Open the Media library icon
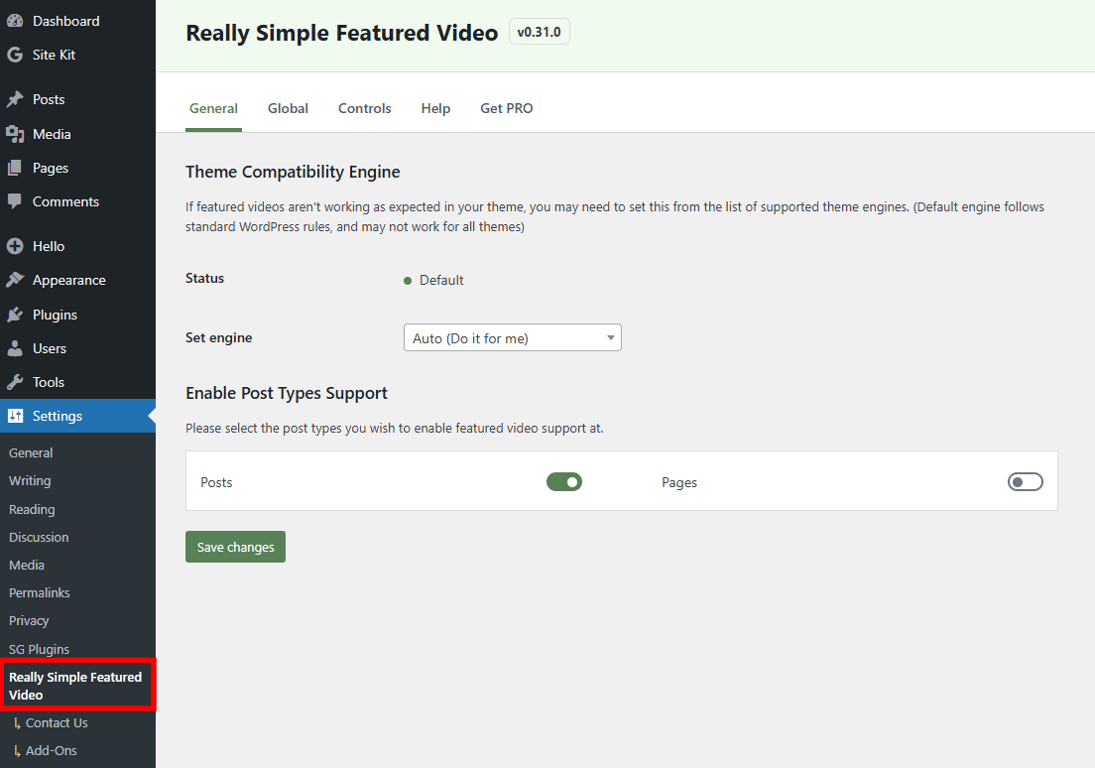Screen dimensions: 1095x768 (20, 133)
